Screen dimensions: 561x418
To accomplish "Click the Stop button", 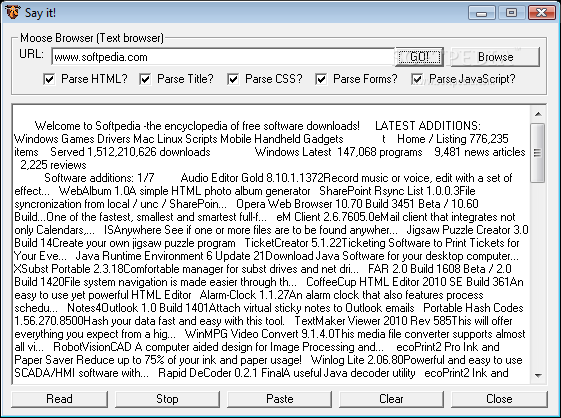I will pos(167,399).
